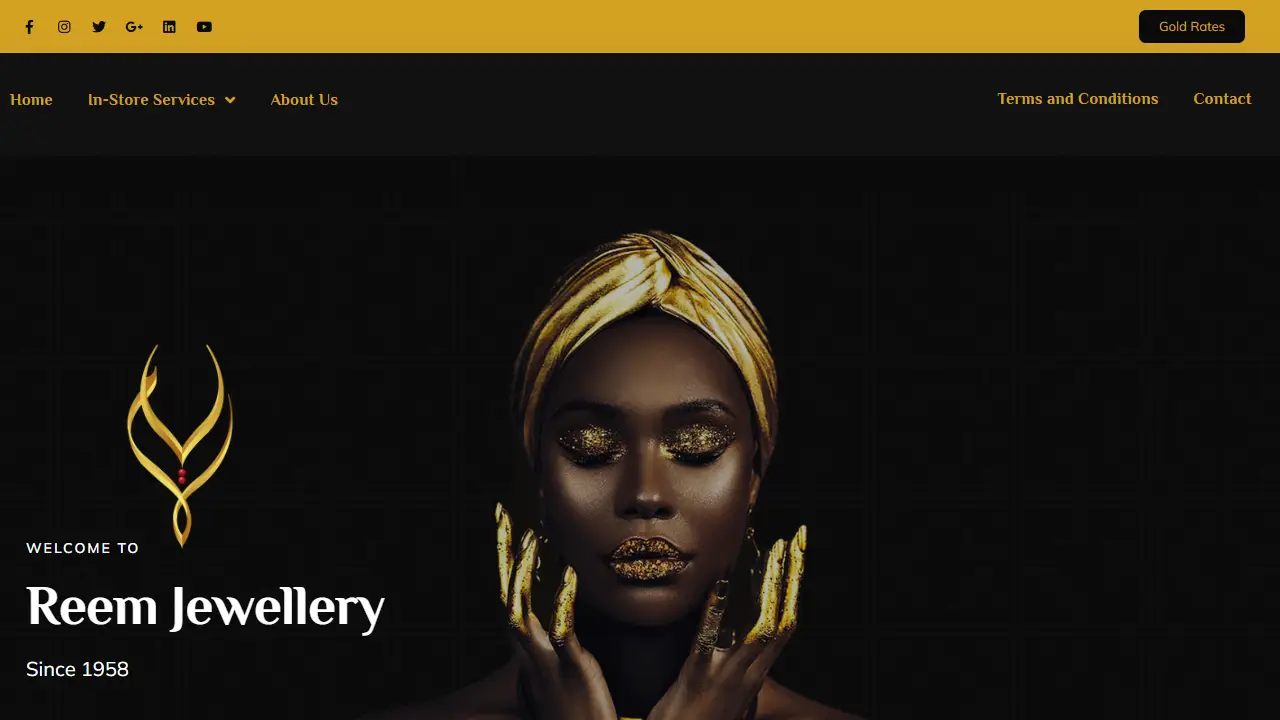
Task: Select the Contact menu link
Action: (1222, 99)
